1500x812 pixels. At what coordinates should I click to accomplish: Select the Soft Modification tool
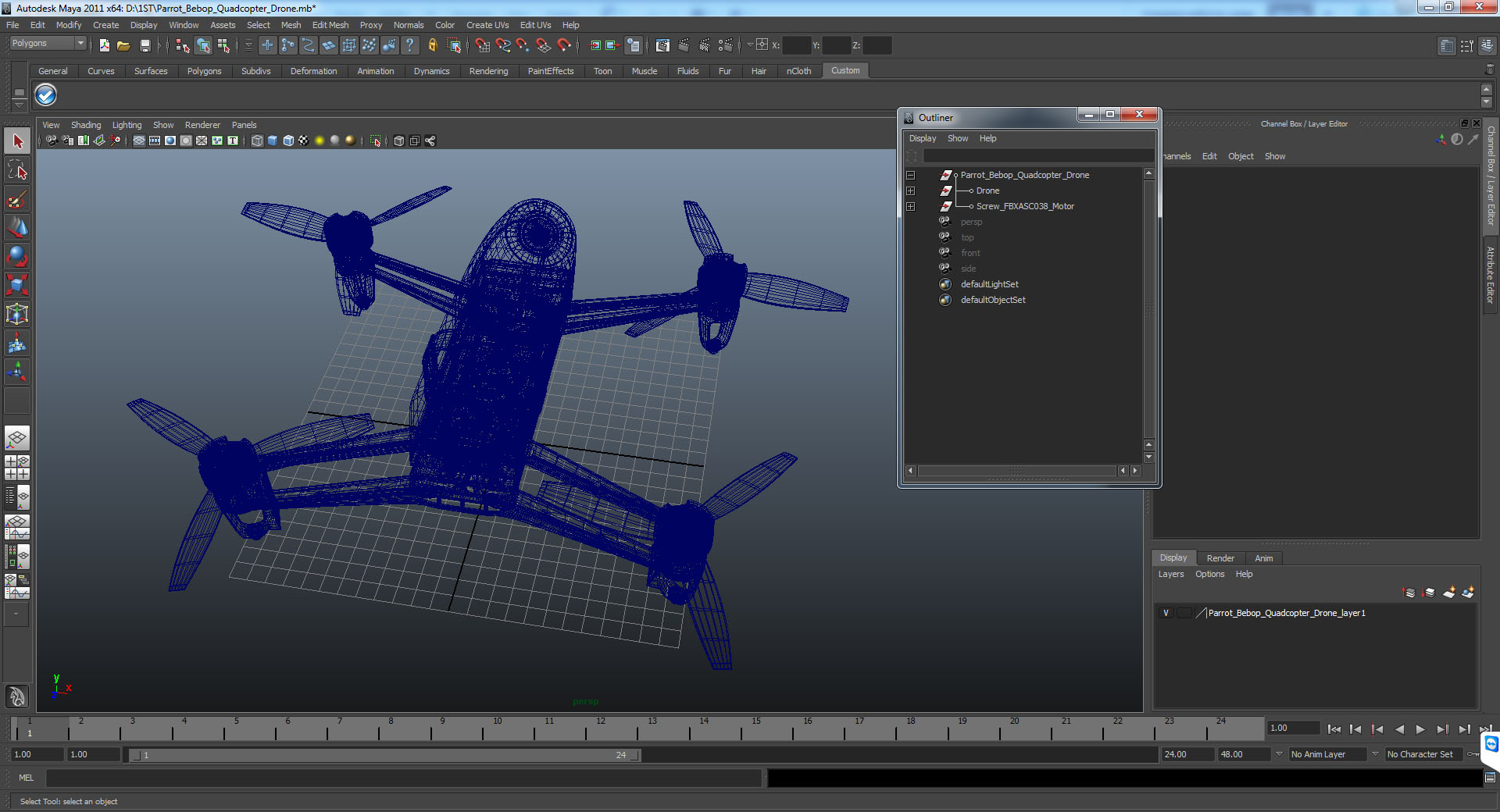point(17,343)
